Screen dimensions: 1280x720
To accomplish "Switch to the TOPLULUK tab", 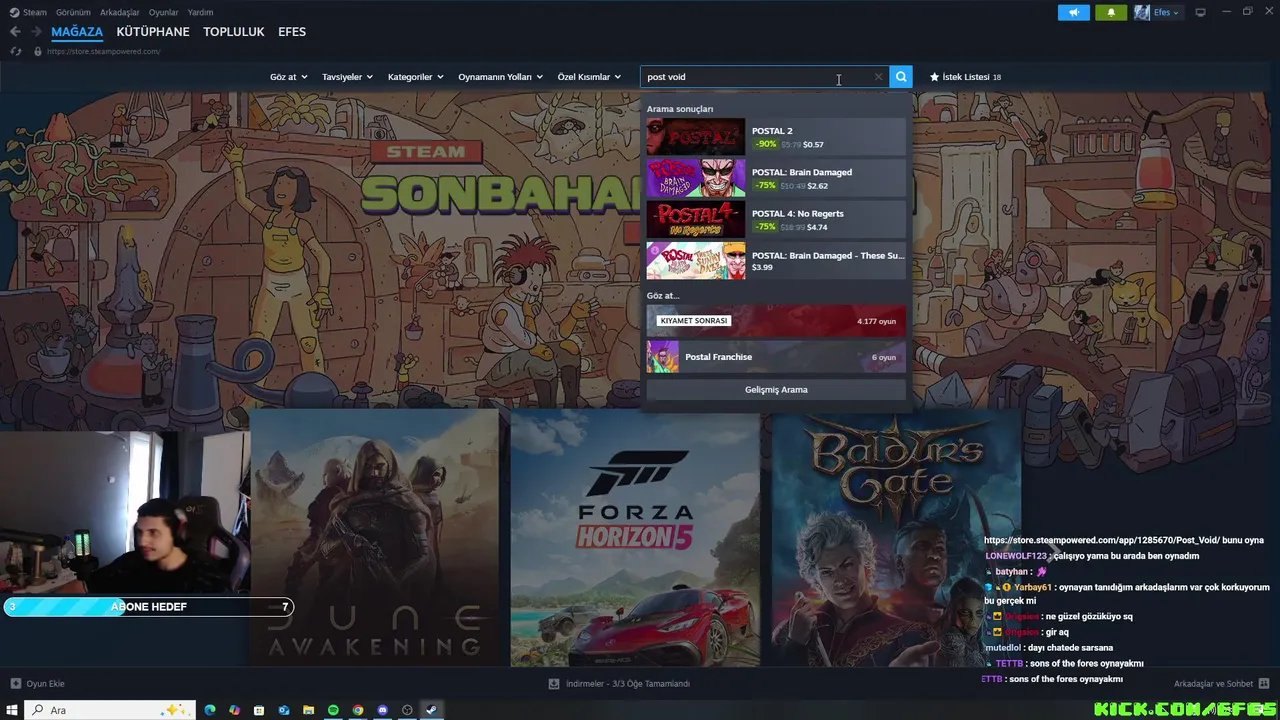I will point(234,32).
